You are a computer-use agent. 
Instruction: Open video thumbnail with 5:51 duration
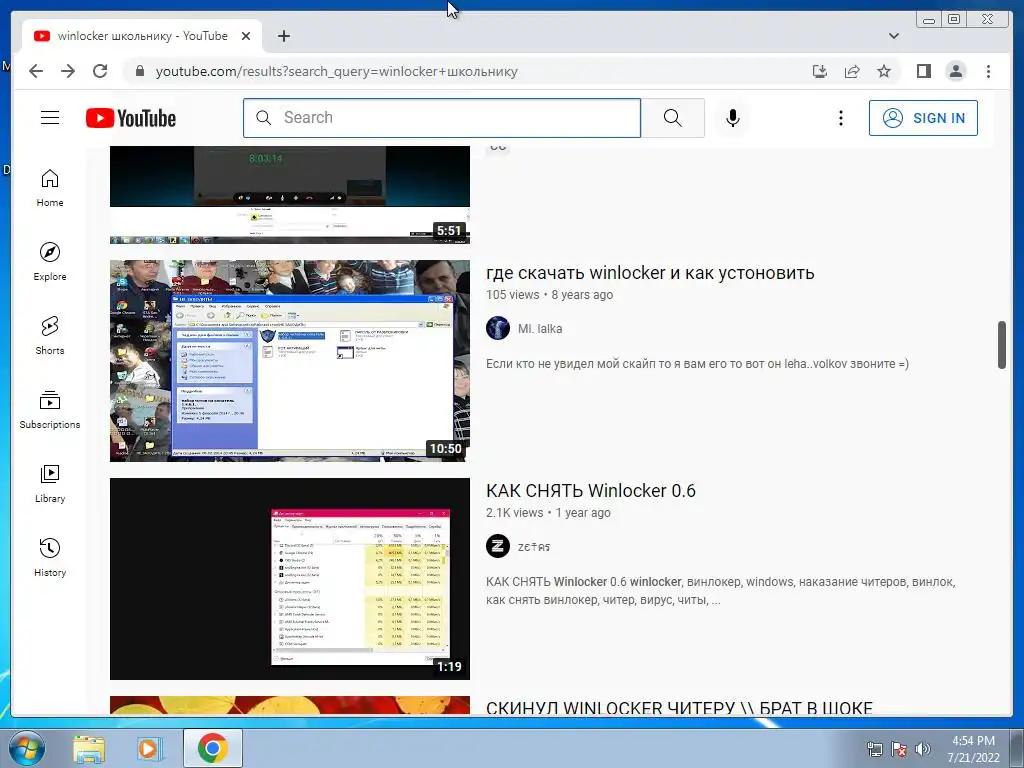[289, 195]
